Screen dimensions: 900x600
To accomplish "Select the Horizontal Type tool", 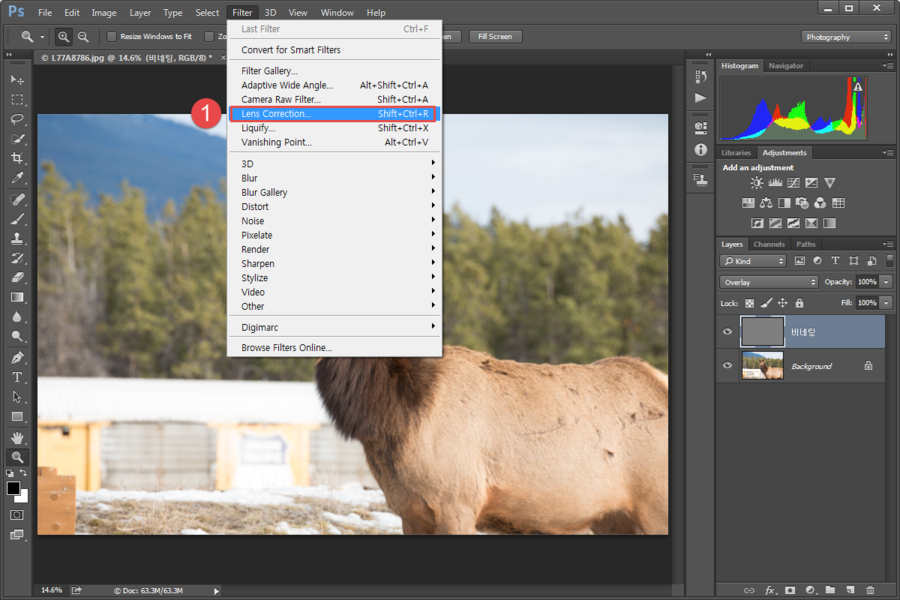I will pyautogui.click(x=17, y=378).
